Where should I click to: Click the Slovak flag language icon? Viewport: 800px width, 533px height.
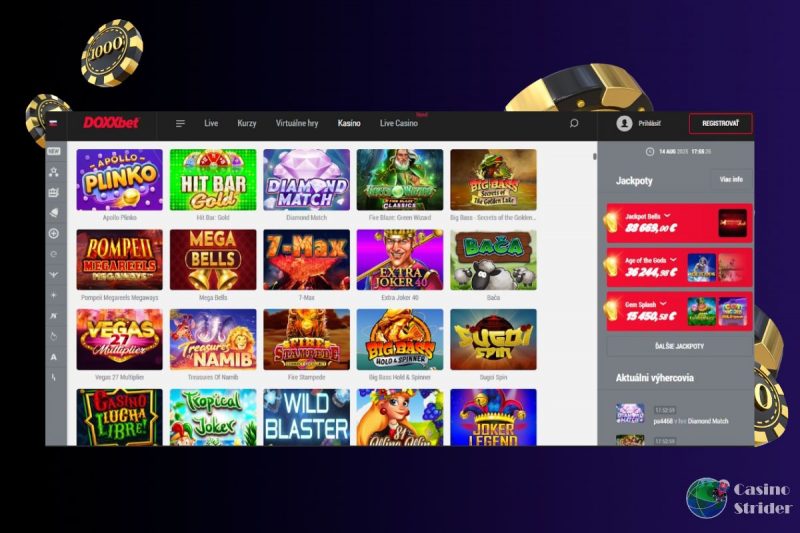(53, 123)
